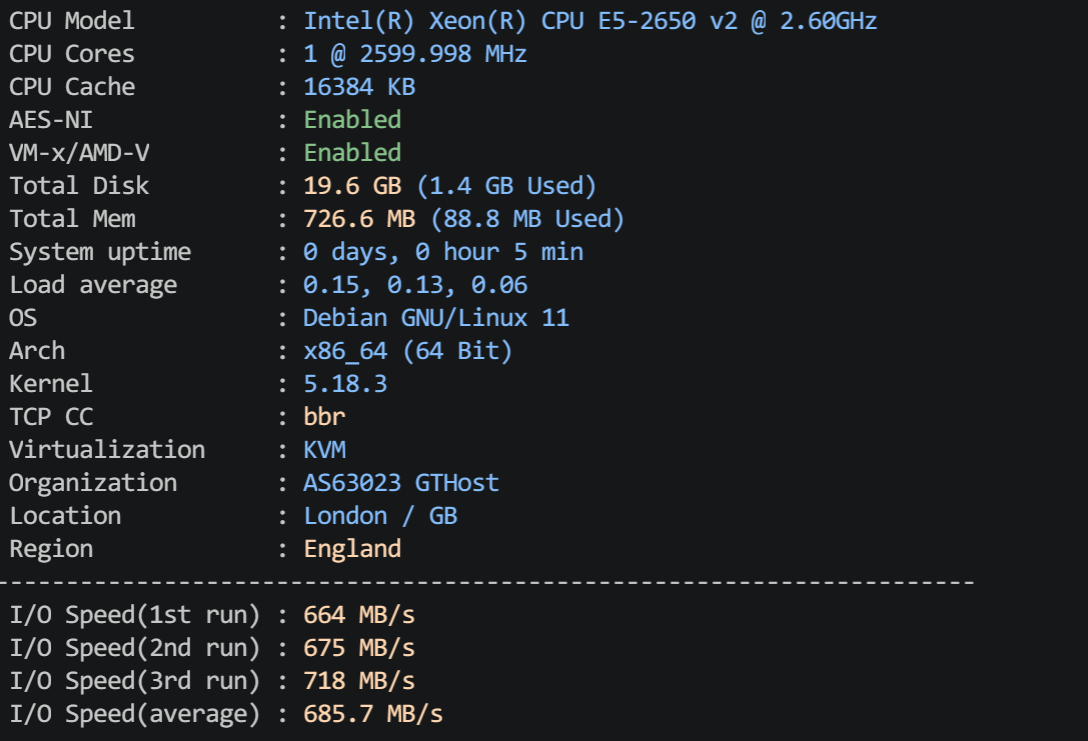The width and height of the screenshot is (1088, 741).
Task: Click the average I/O speed '685.7 MB/s'
Action: (373, 714)
